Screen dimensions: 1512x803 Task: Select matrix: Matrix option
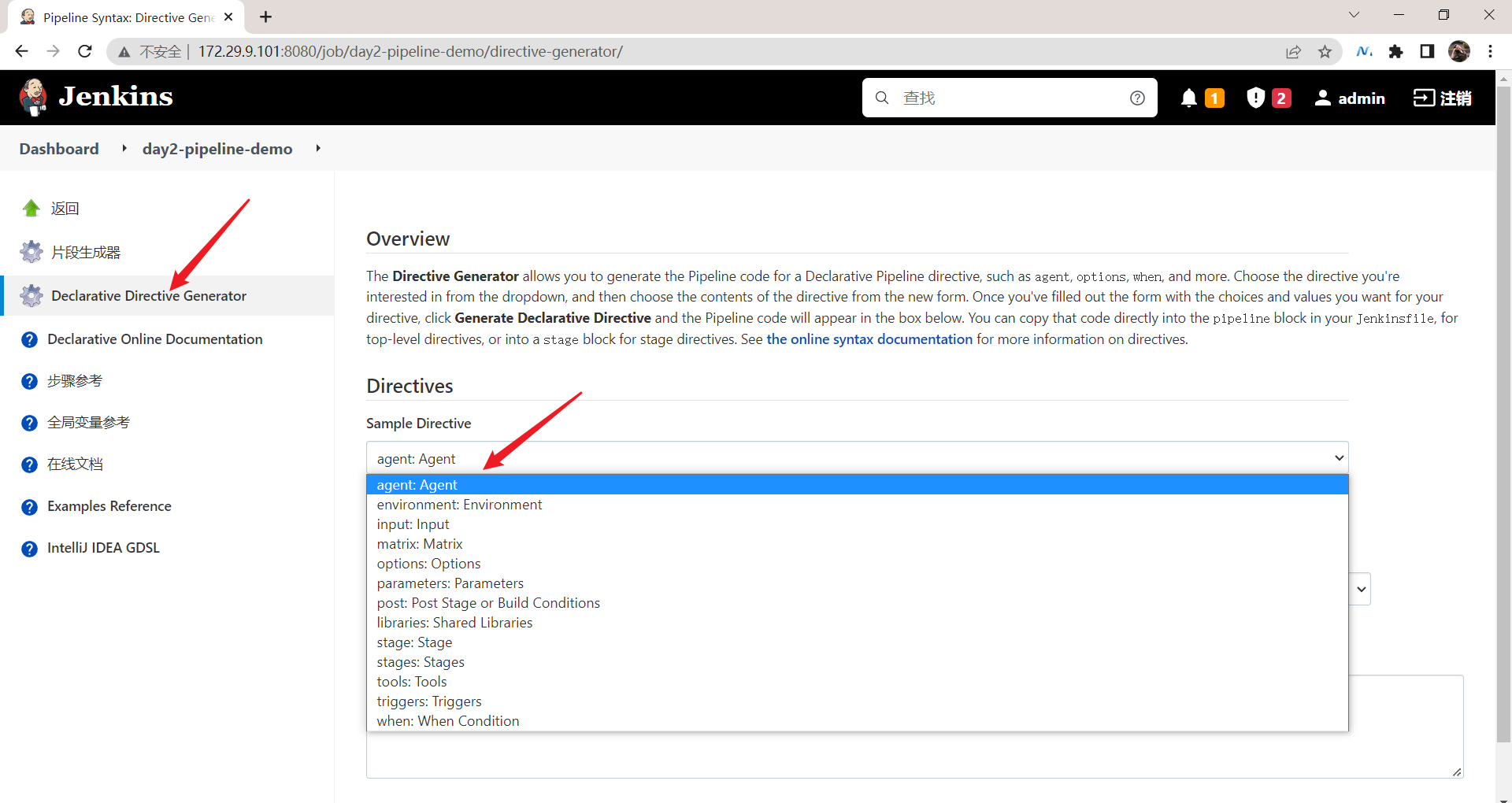[x=857, y=544]
